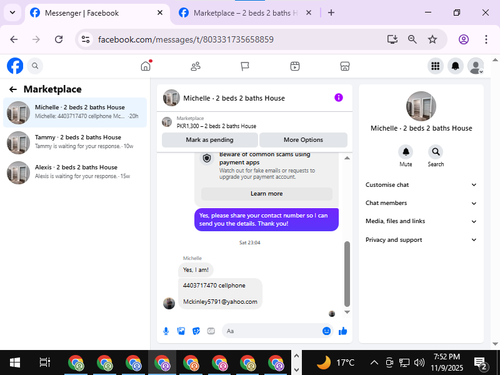Click the Facebook search magnifier icon
Viewport: 500px width, 375px height.
tap(35, 66)
